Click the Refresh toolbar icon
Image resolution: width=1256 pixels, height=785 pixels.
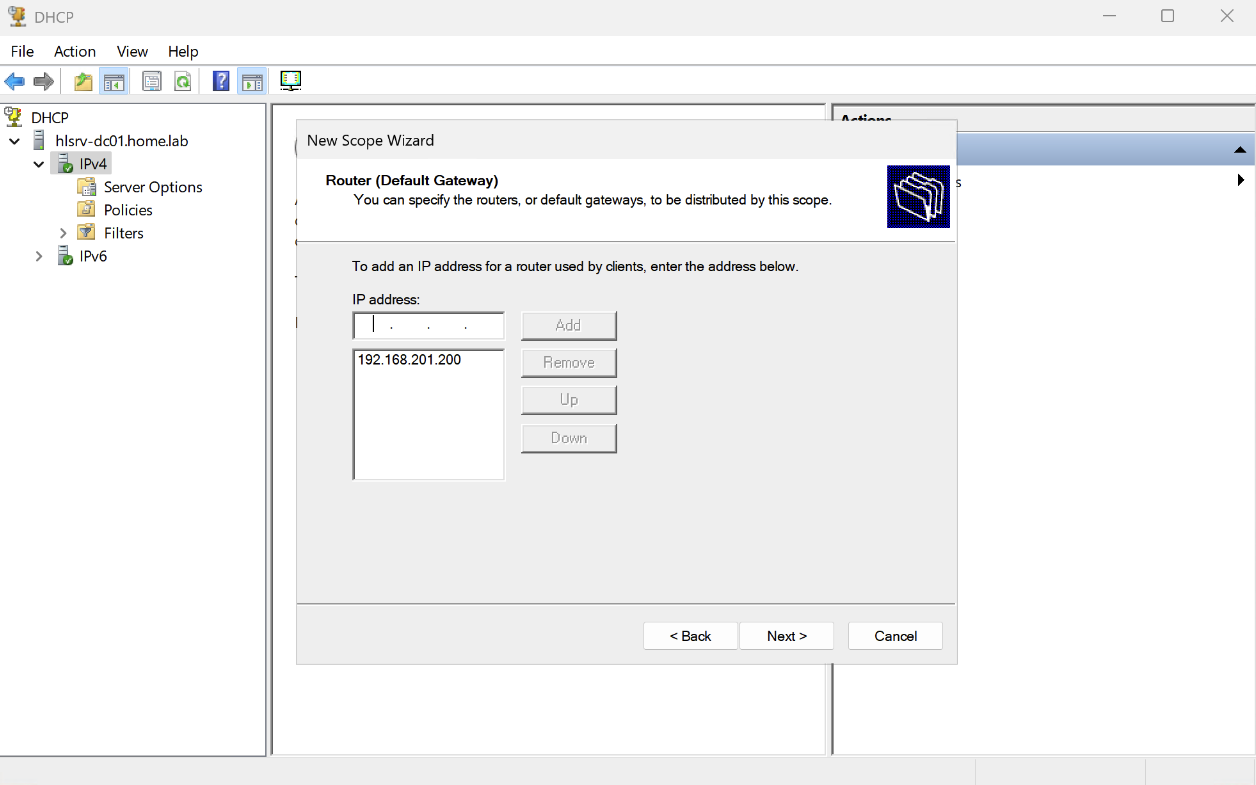(x=183, y=82)
